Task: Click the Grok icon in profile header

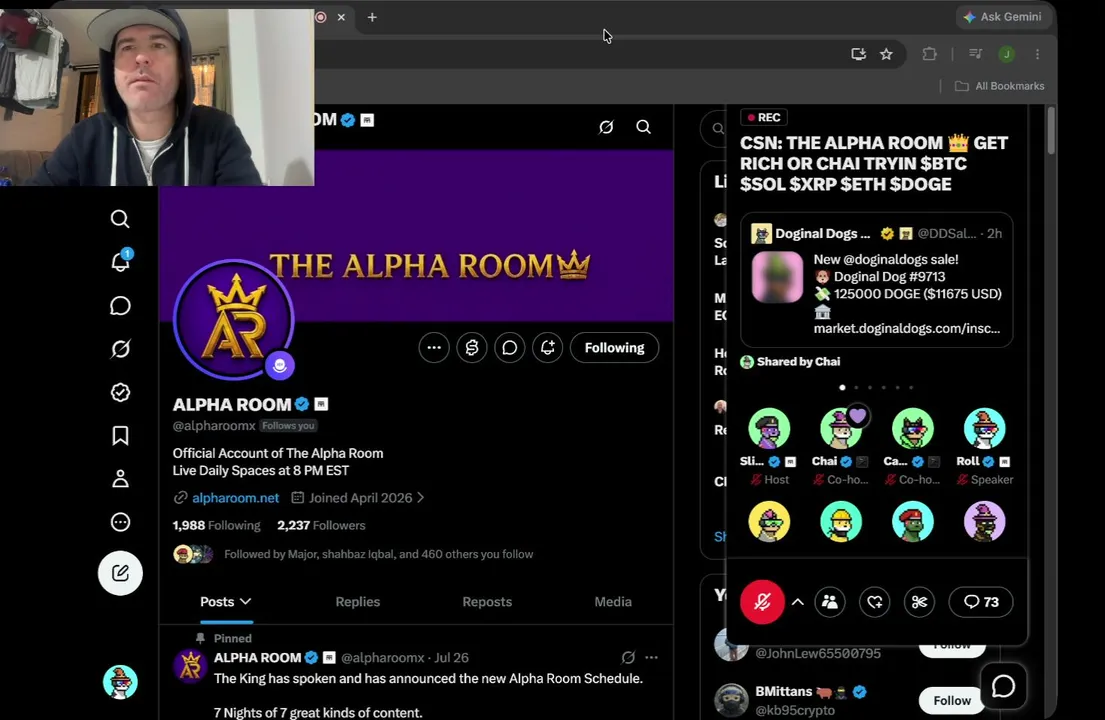Action: pyautogui.click(x=606, y=127)
